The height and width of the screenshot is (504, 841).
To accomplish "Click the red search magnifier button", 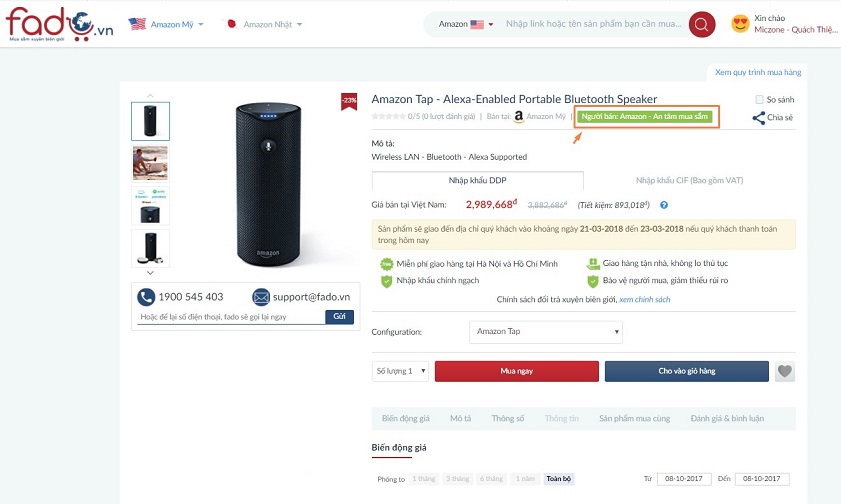I will 702,24.
